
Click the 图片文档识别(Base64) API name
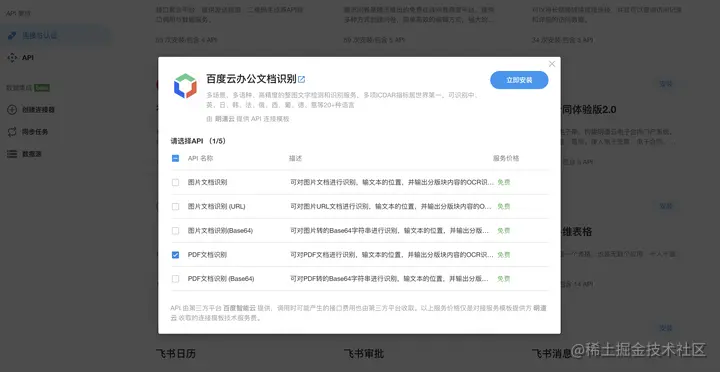pos(220,231)
